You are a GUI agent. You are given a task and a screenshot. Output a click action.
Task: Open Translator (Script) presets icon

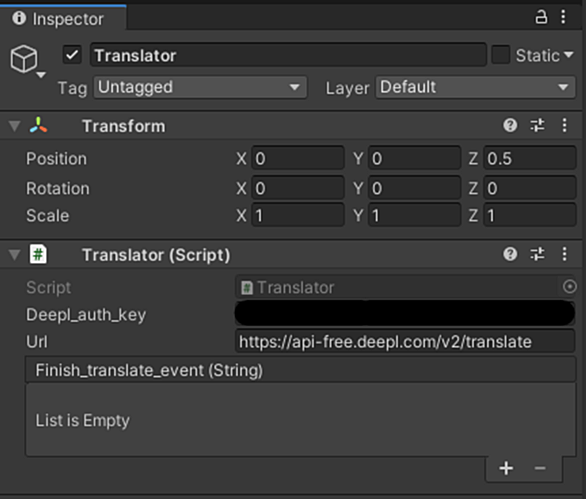[537, 254]
